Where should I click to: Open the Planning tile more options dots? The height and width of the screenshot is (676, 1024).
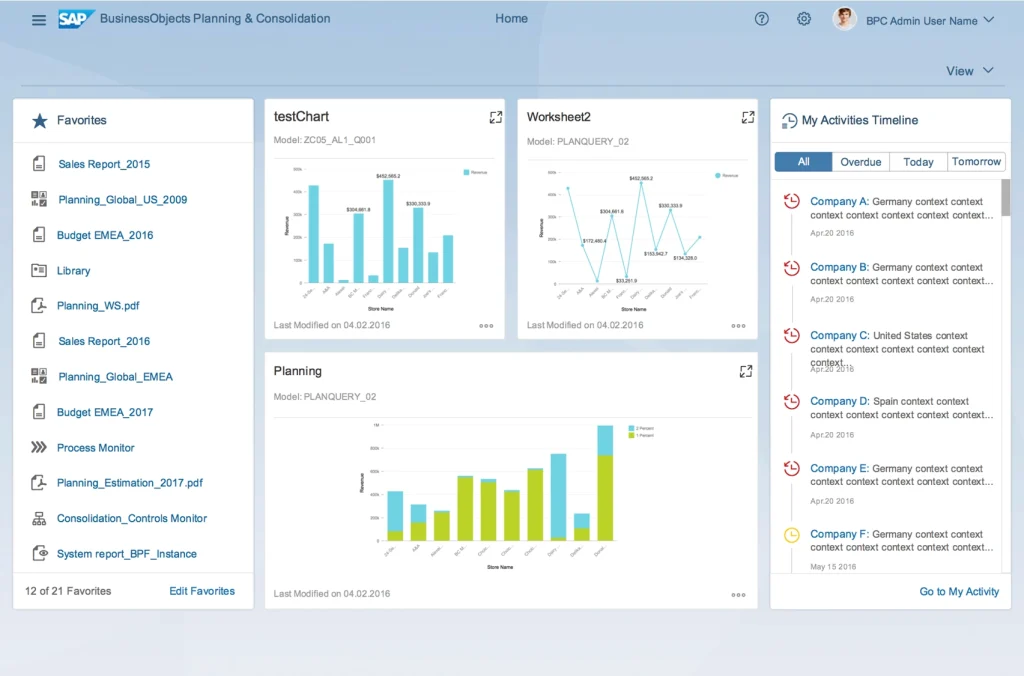(x=739, y=594)
